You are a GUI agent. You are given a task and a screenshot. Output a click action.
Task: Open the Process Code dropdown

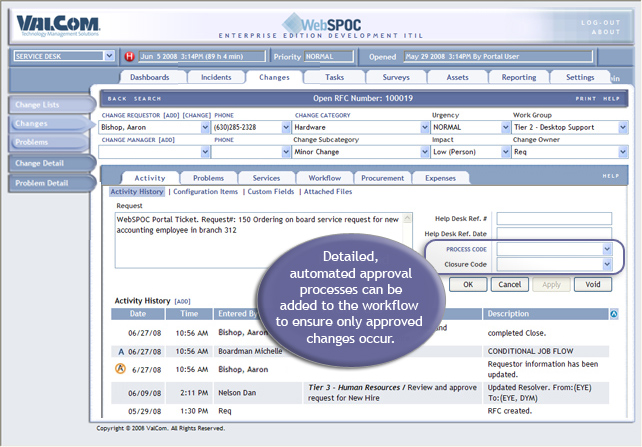point(606,249)
